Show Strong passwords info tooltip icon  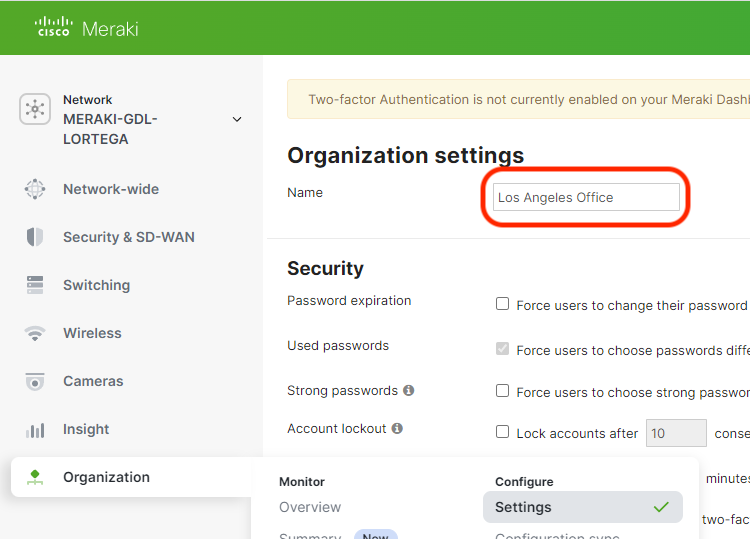408,391
